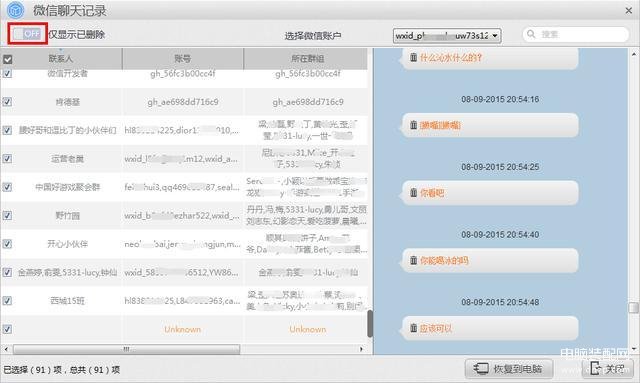
Task: Click the search magnifier icon
Action: (x=531, y=34)
